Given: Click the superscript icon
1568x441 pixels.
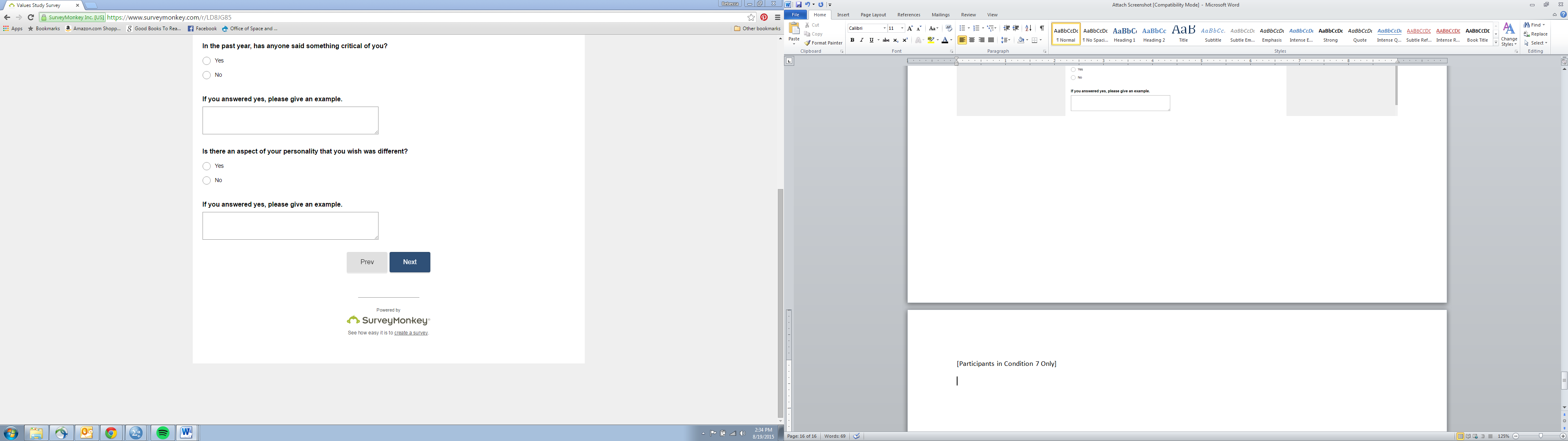Looking at the screenshot, I should click(x=905, y=40).
